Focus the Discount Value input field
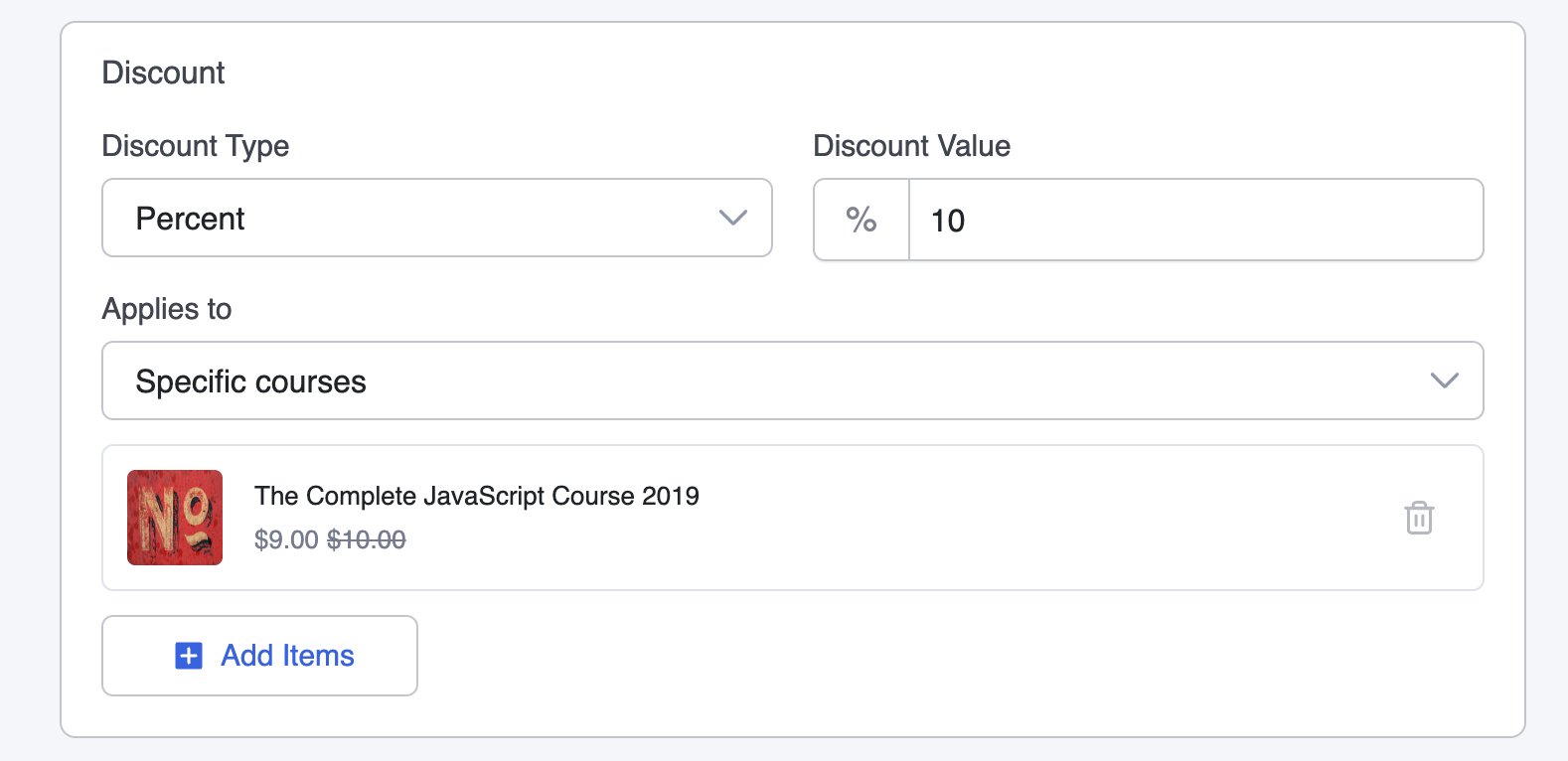This screenshot has width=1568, height=761. pyautogui.click(x=1195, y=220)
